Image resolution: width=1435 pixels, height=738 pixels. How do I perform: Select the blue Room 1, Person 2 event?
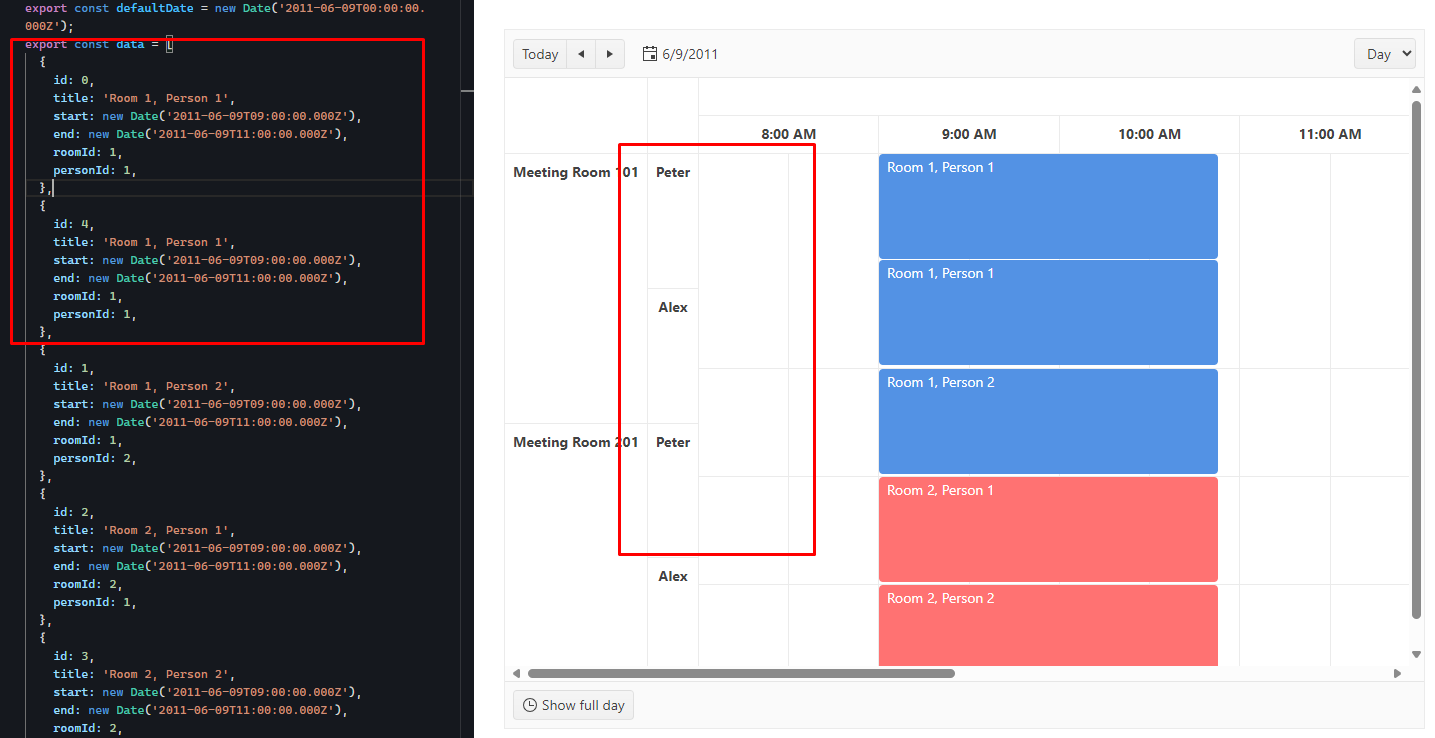(x=1047, y=421)
